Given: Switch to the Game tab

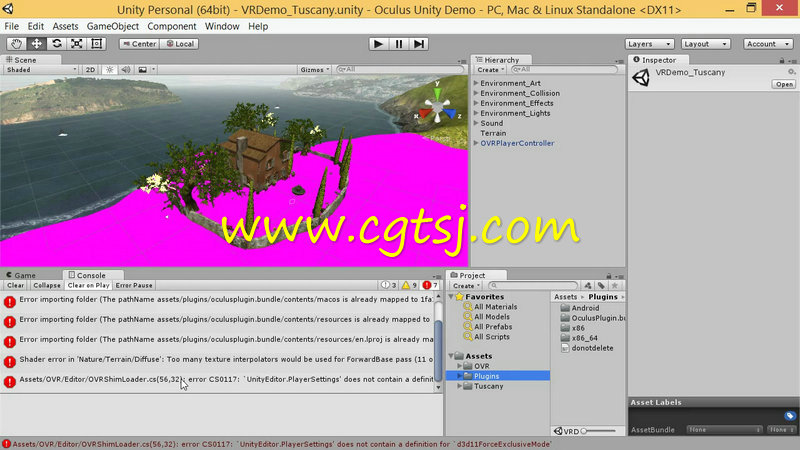Looking at the screenshot, I should 21,275.
